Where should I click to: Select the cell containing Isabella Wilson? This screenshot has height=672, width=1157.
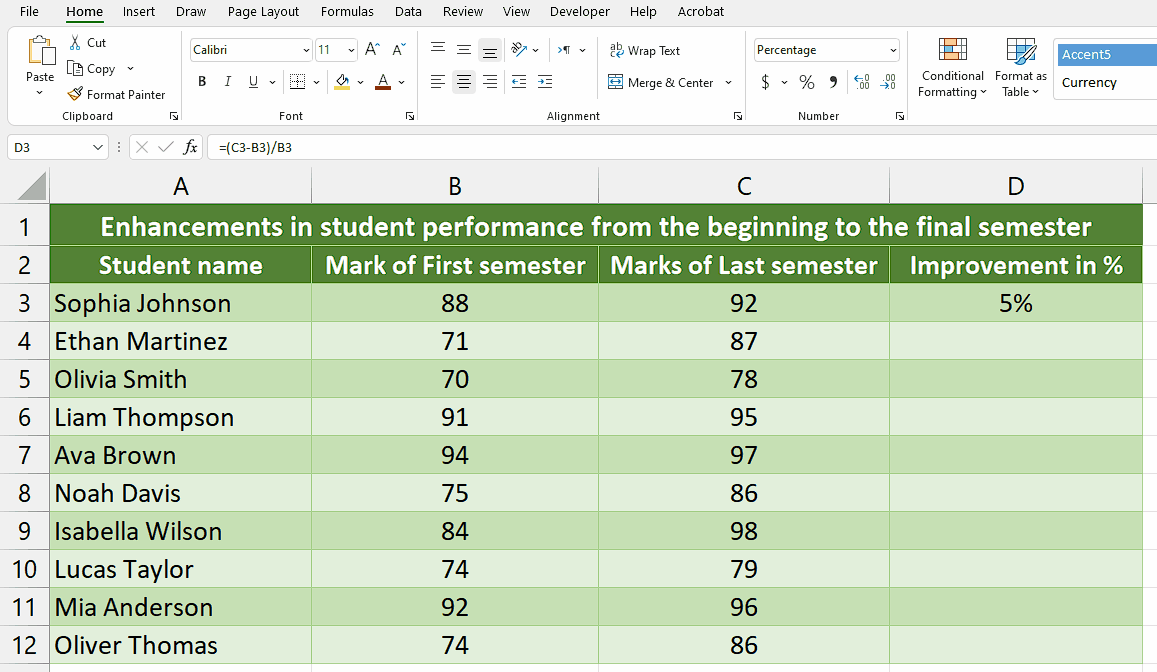180,531
